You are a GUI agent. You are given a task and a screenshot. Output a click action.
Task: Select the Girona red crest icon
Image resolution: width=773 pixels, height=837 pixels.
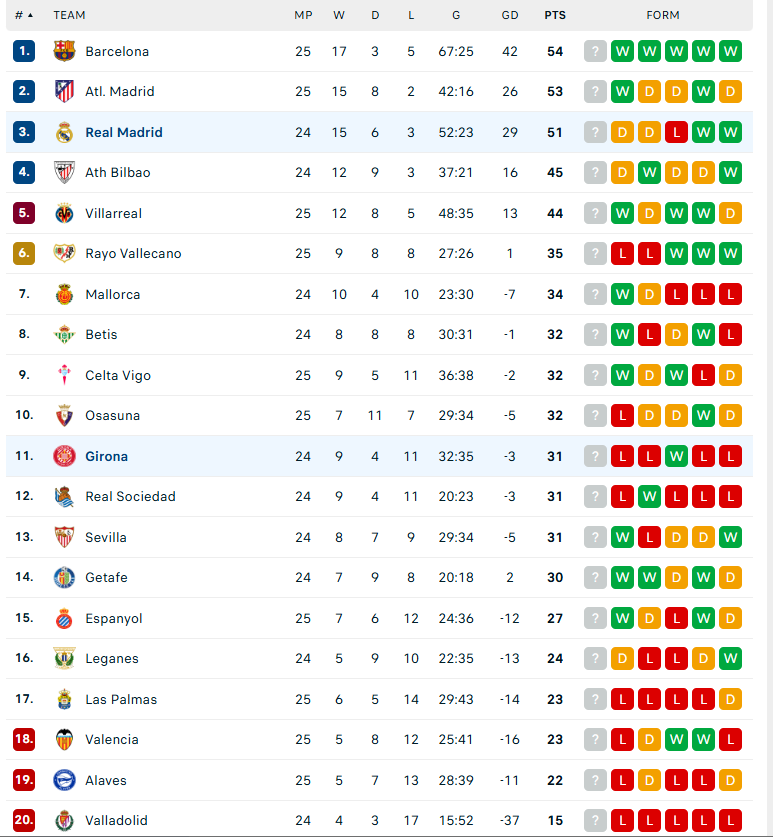[64, 456]
